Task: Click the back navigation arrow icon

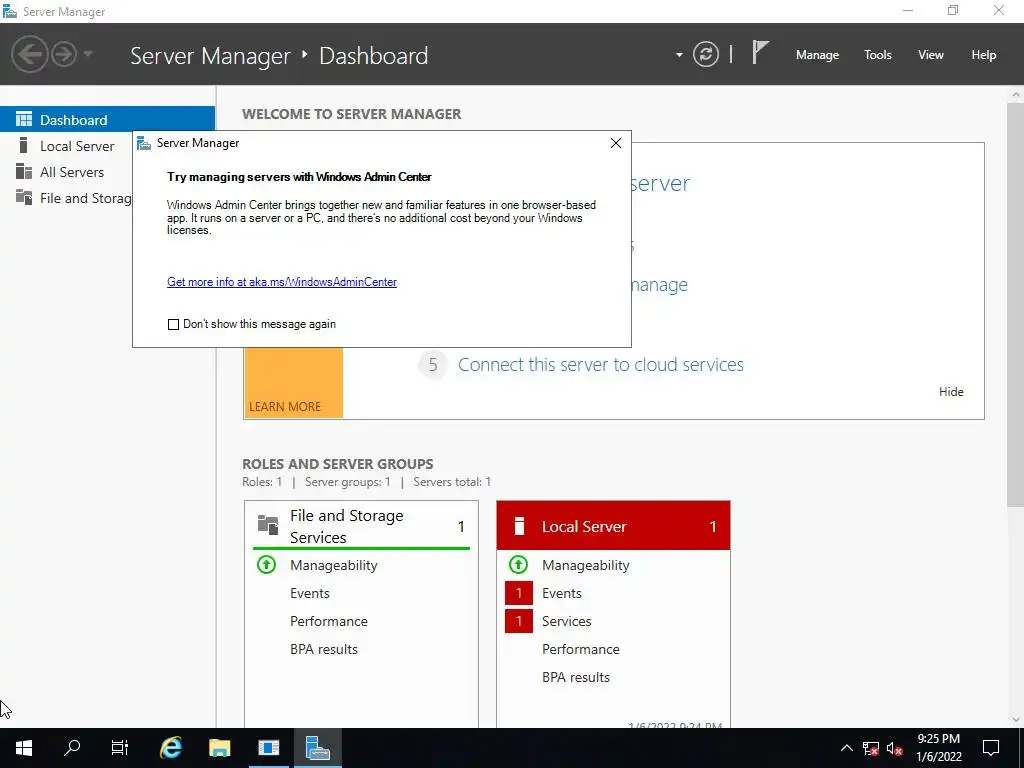Action: pyautogui.click(x=29, y=54)
